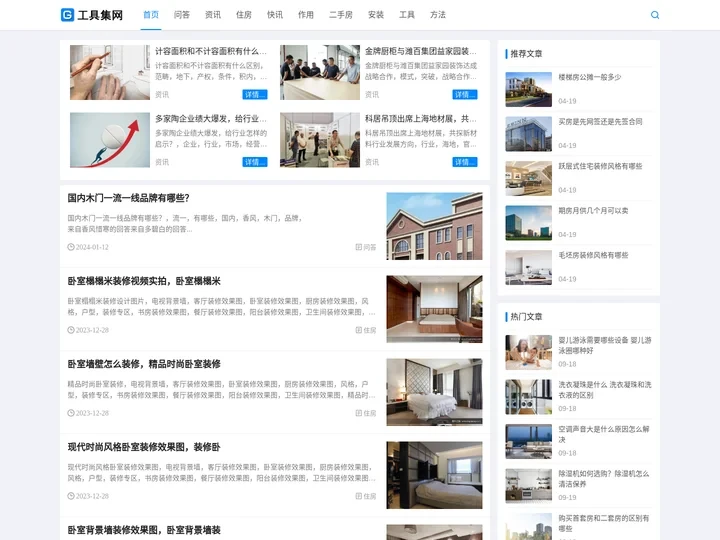Viewport: 720px width, 540px height.
Task: Open the 安装 navigation item
Action: [x=376, y=15]
